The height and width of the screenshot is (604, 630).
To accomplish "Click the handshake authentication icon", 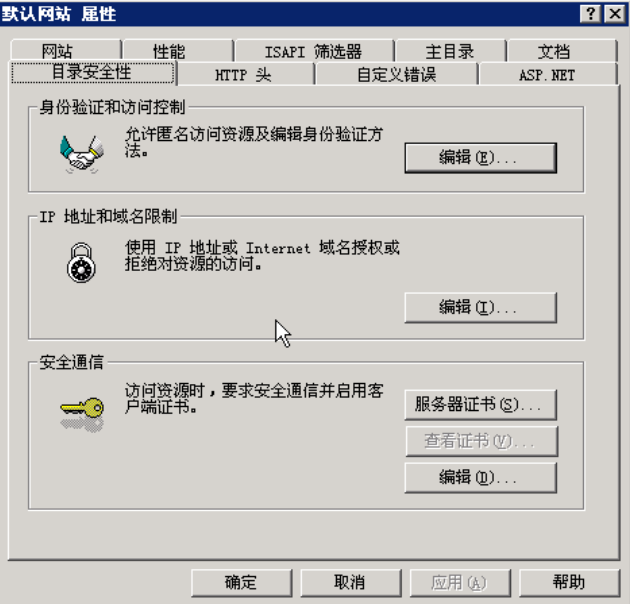I will coord(82,155).
